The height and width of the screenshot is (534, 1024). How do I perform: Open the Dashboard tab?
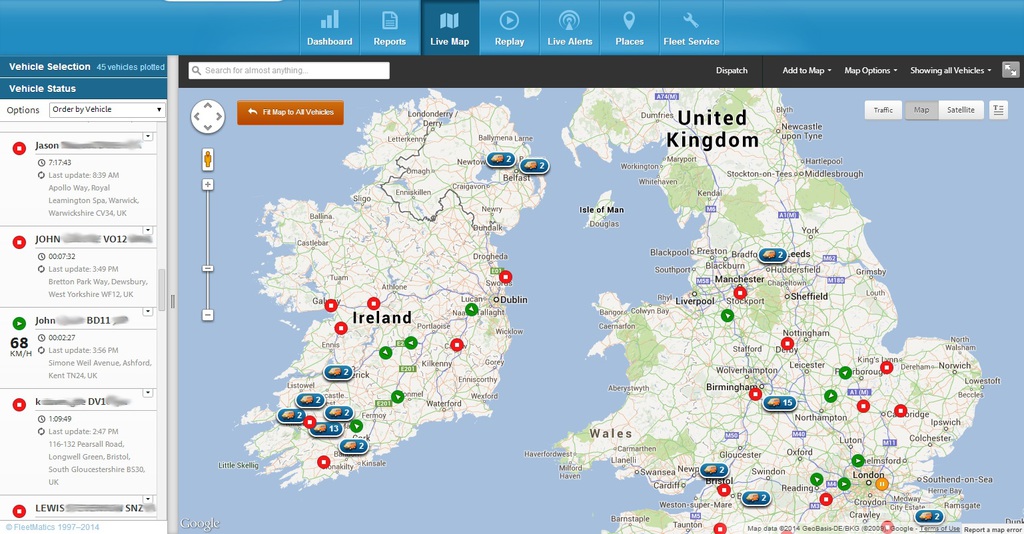[329, 28]
